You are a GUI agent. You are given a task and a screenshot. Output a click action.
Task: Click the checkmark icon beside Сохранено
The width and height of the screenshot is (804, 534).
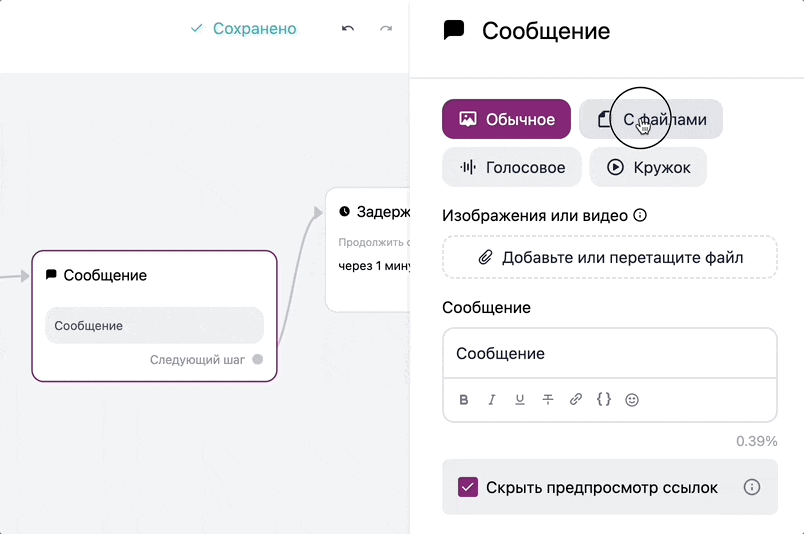pyautogui.click(x=196, y=28)
